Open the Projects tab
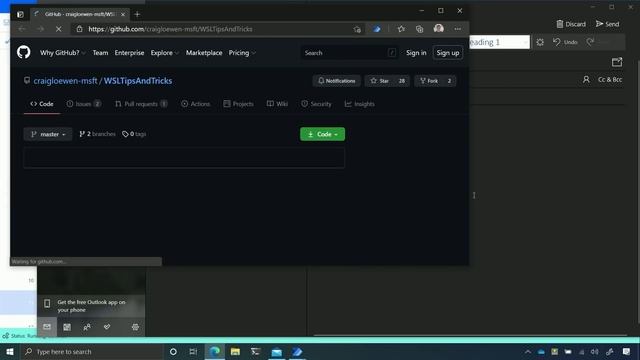The image size is (640, 360). coord(238,104)
